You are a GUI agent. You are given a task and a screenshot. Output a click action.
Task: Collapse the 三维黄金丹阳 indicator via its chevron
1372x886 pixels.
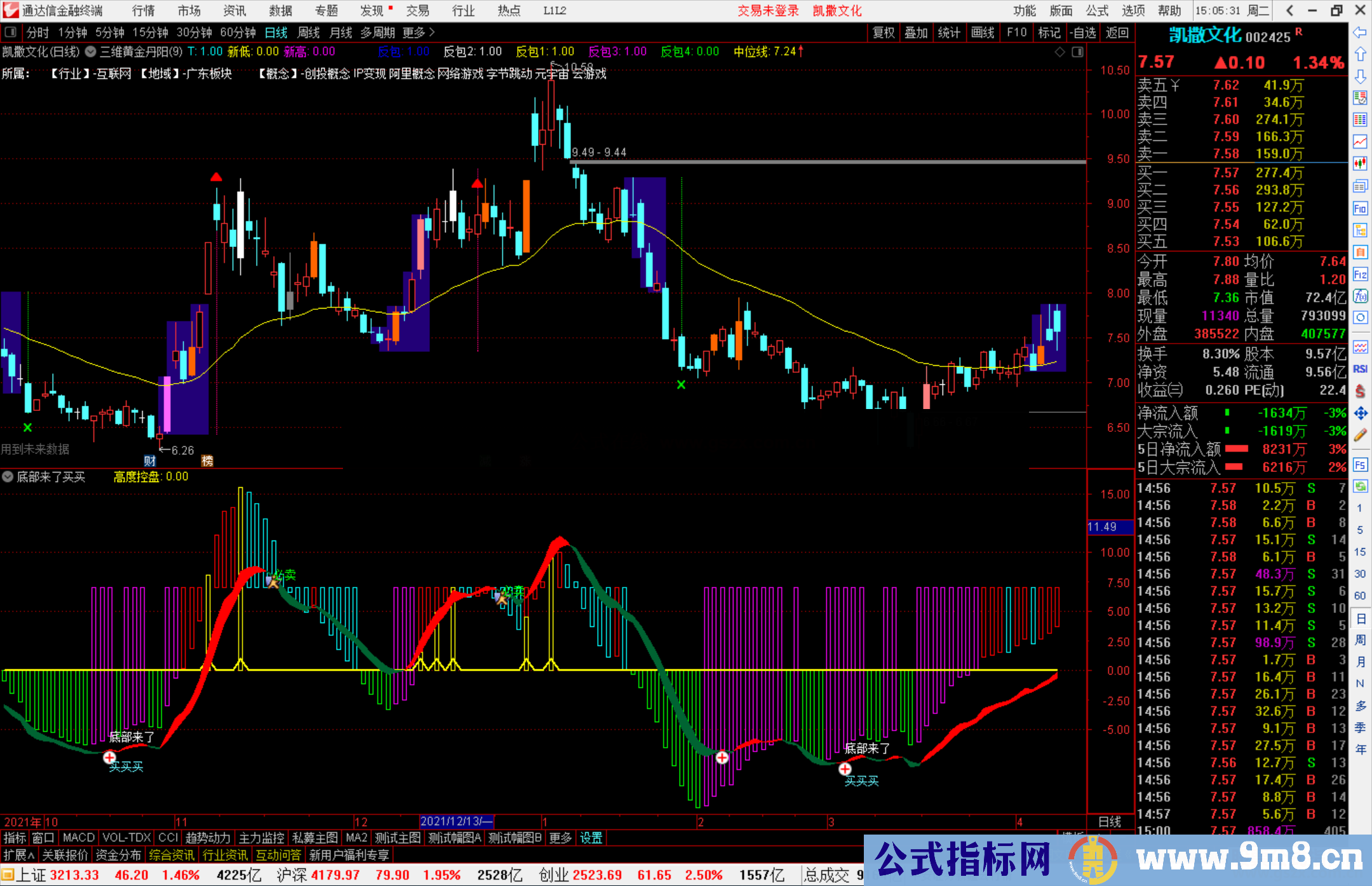(90, 51)
